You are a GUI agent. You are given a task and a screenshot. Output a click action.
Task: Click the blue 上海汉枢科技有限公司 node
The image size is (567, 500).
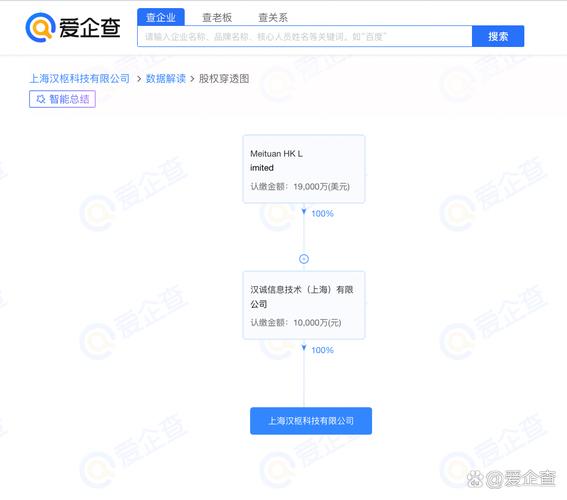coord(311,421)
